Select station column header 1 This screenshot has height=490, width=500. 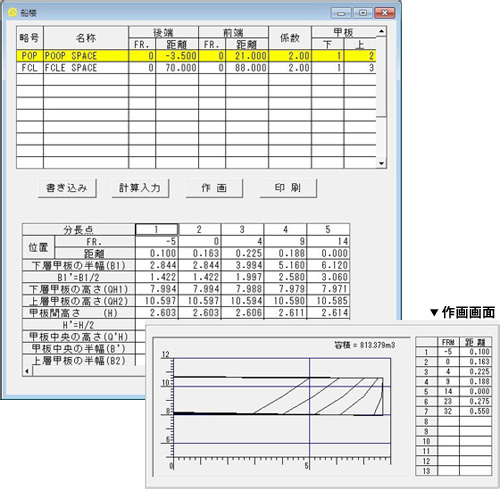coord(157,229)
